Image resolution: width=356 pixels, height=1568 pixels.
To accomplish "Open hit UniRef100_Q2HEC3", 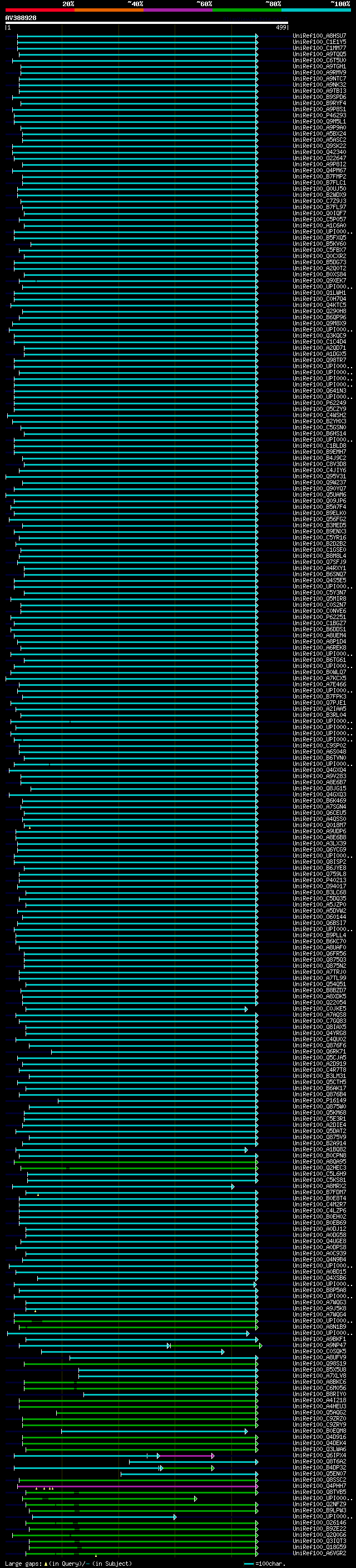I will coord(319,1168).
